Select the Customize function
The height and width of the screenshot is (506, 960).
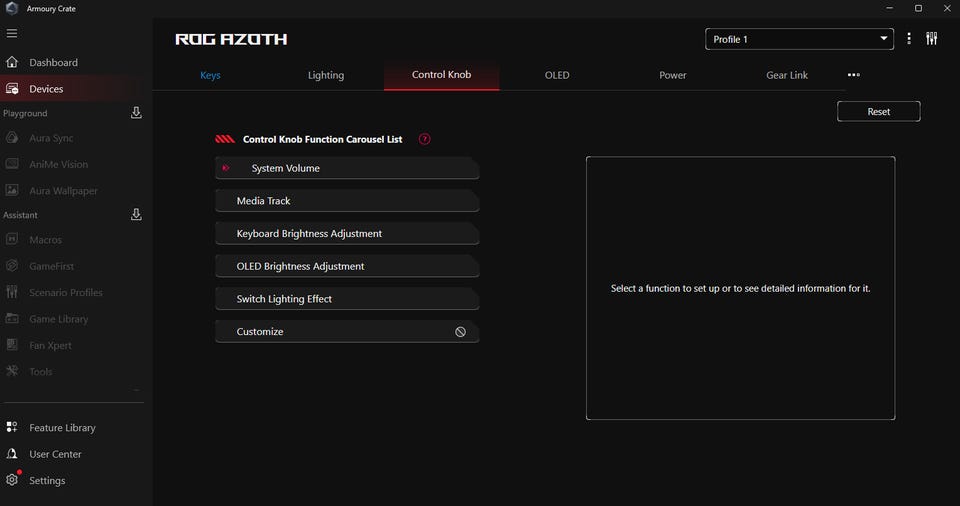click(347, 331)
